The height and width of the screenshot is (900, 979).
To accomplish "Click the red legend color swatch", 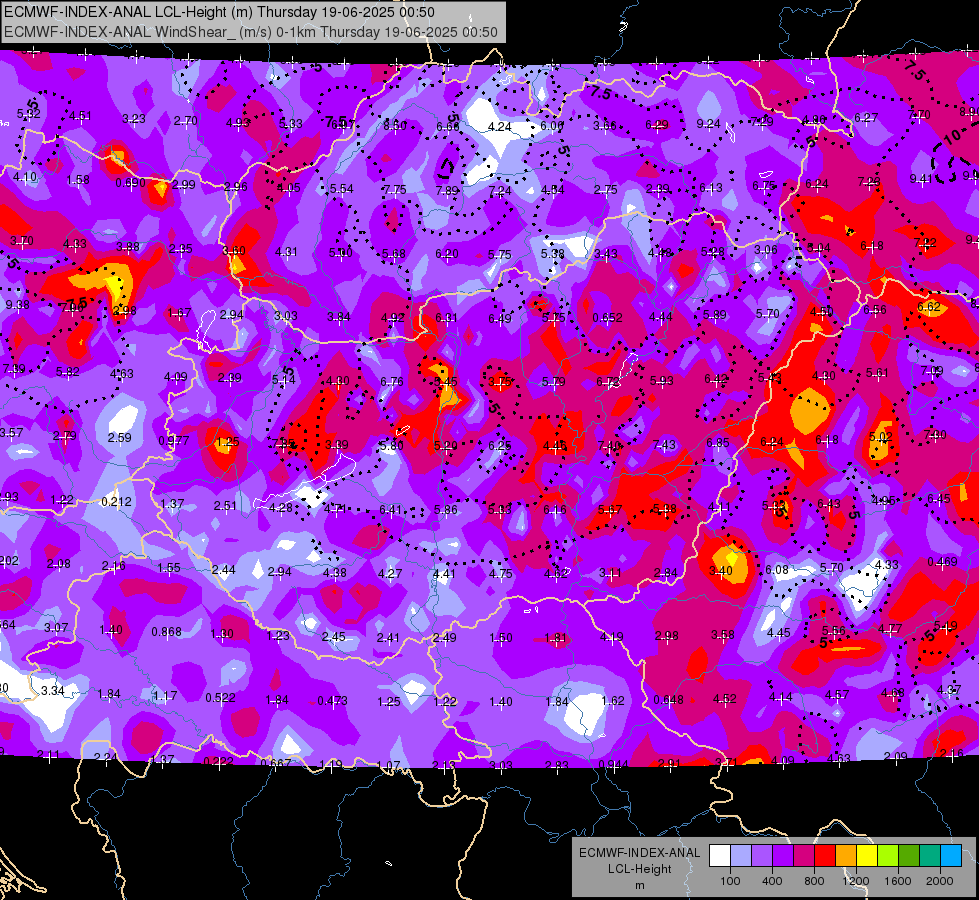I will pos(825,856).
